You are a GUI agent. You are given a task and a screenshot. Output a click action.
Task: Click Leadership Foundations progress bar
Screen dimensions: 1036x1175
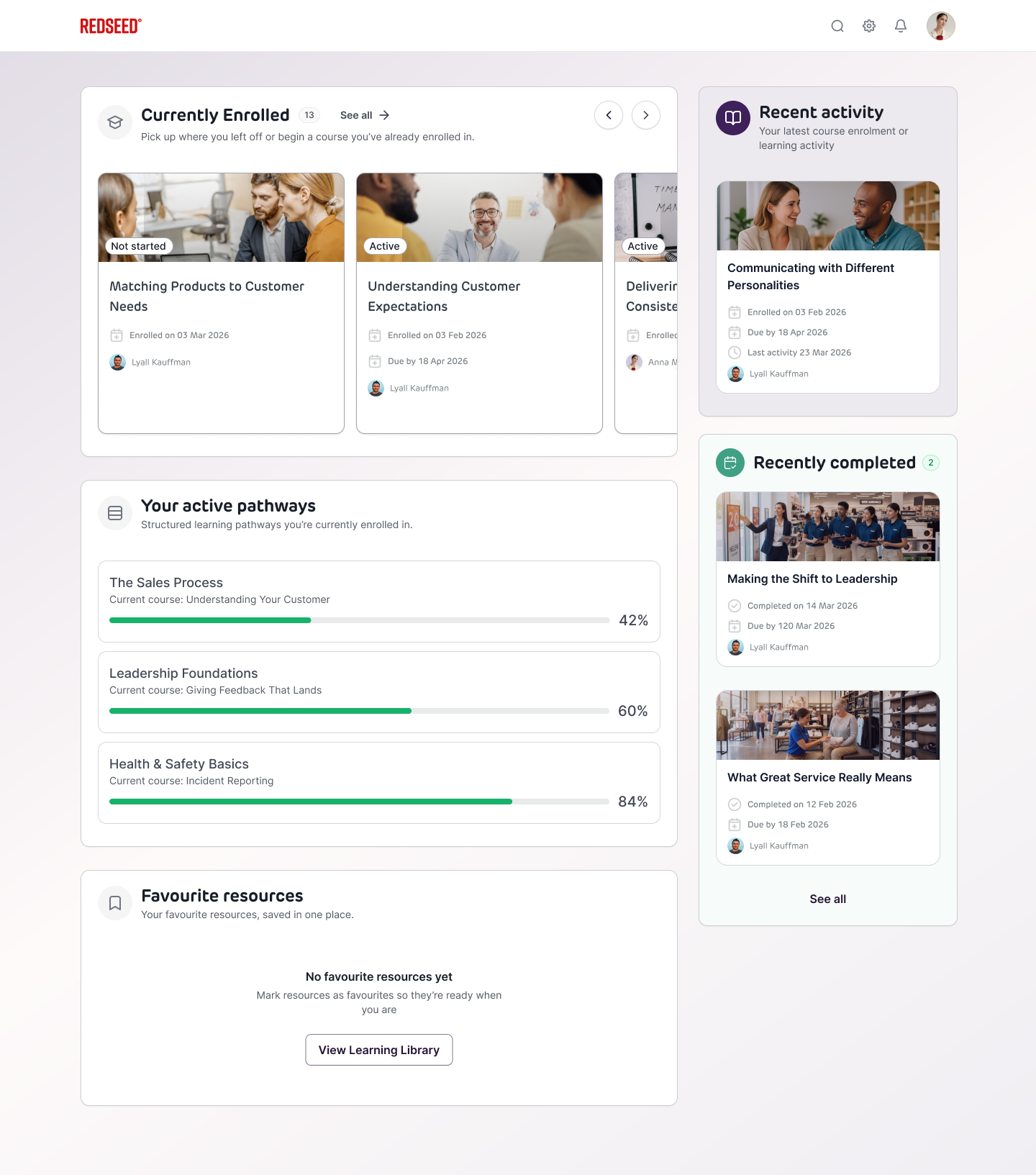click(x=360, y=711)
